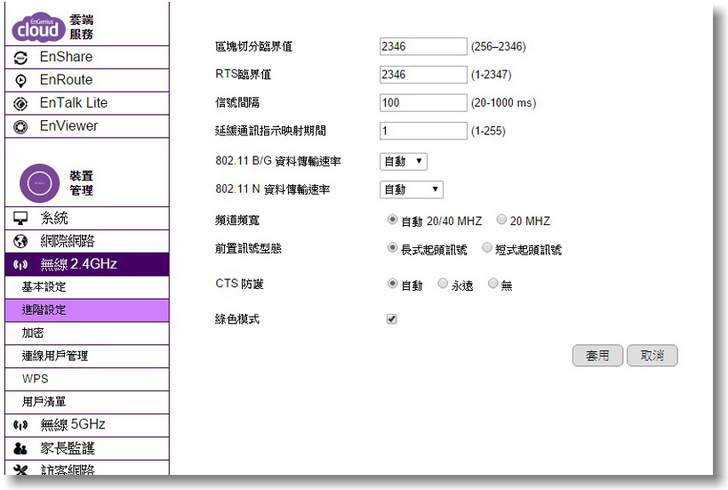Viewport: 728px width, 490px height.
Task: Click the EnGenius cloud logo icon
Action: tap(38, 28)
